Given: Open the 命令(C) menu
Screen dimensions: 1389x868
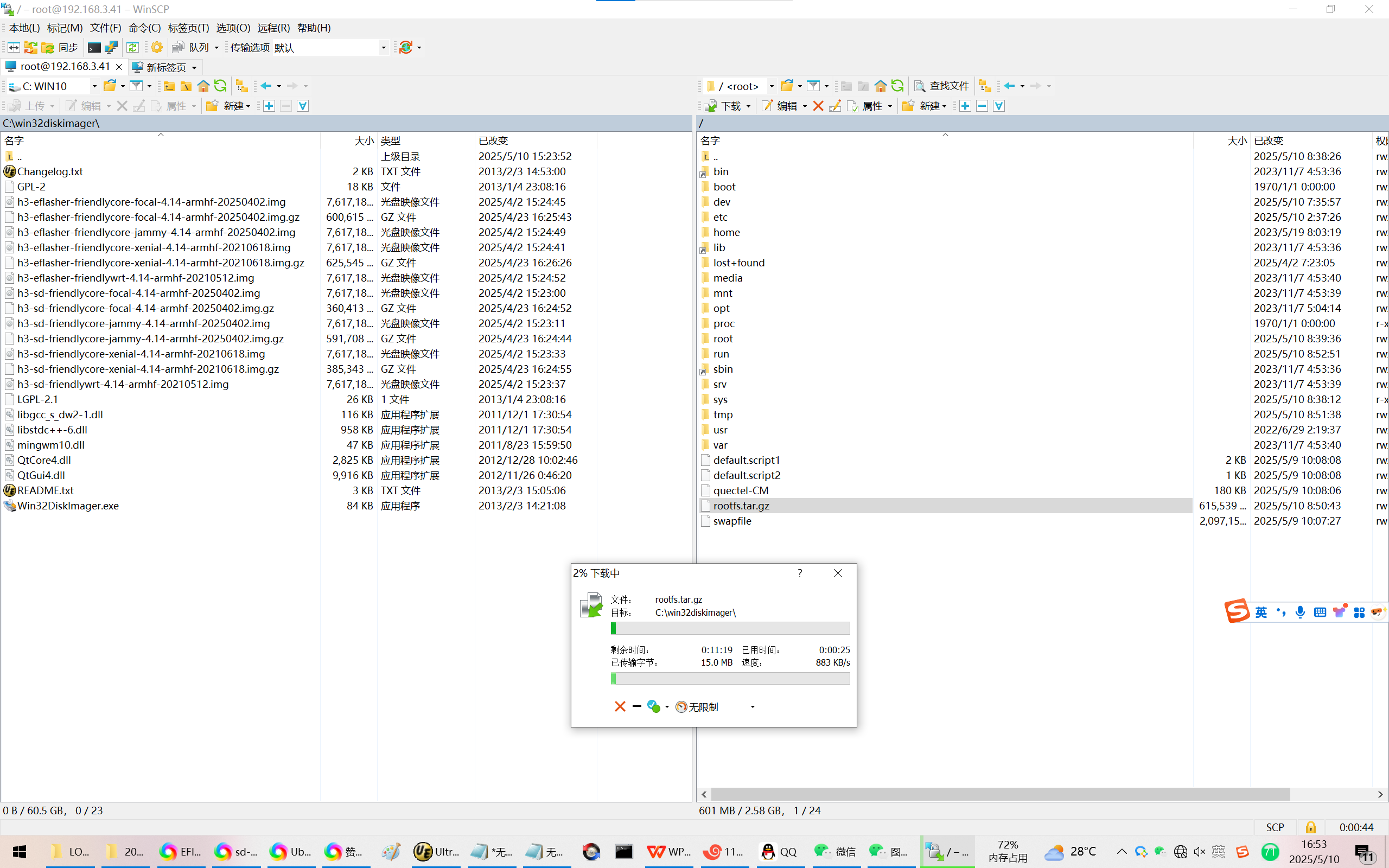Looking at the screenshot, I should [144, 28].
